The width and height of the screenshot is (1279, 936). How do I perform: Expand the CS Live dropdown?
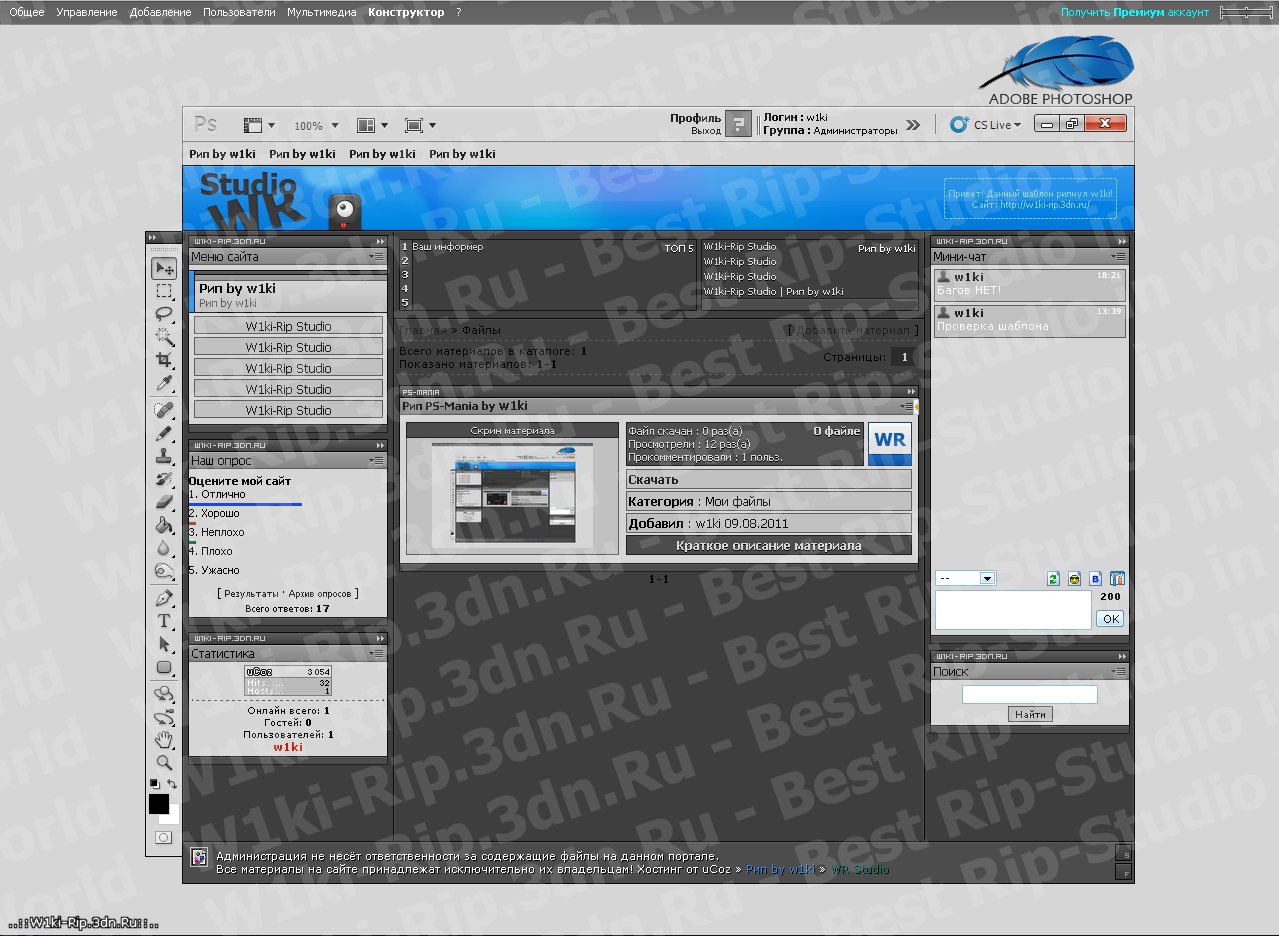(x=997, y=125)
